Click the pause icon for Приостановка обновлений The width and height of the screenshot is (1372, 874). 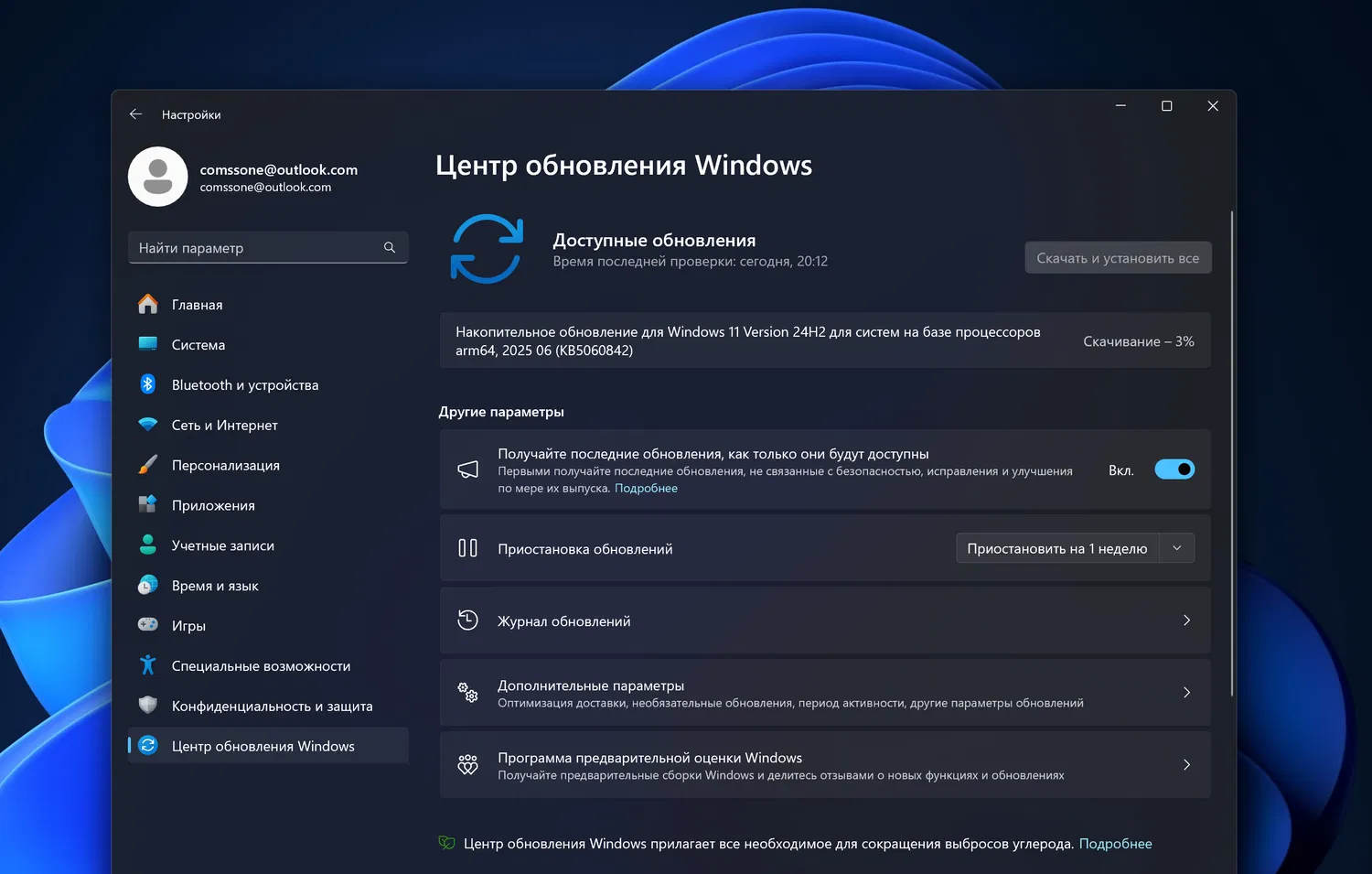tap(468, 548)
